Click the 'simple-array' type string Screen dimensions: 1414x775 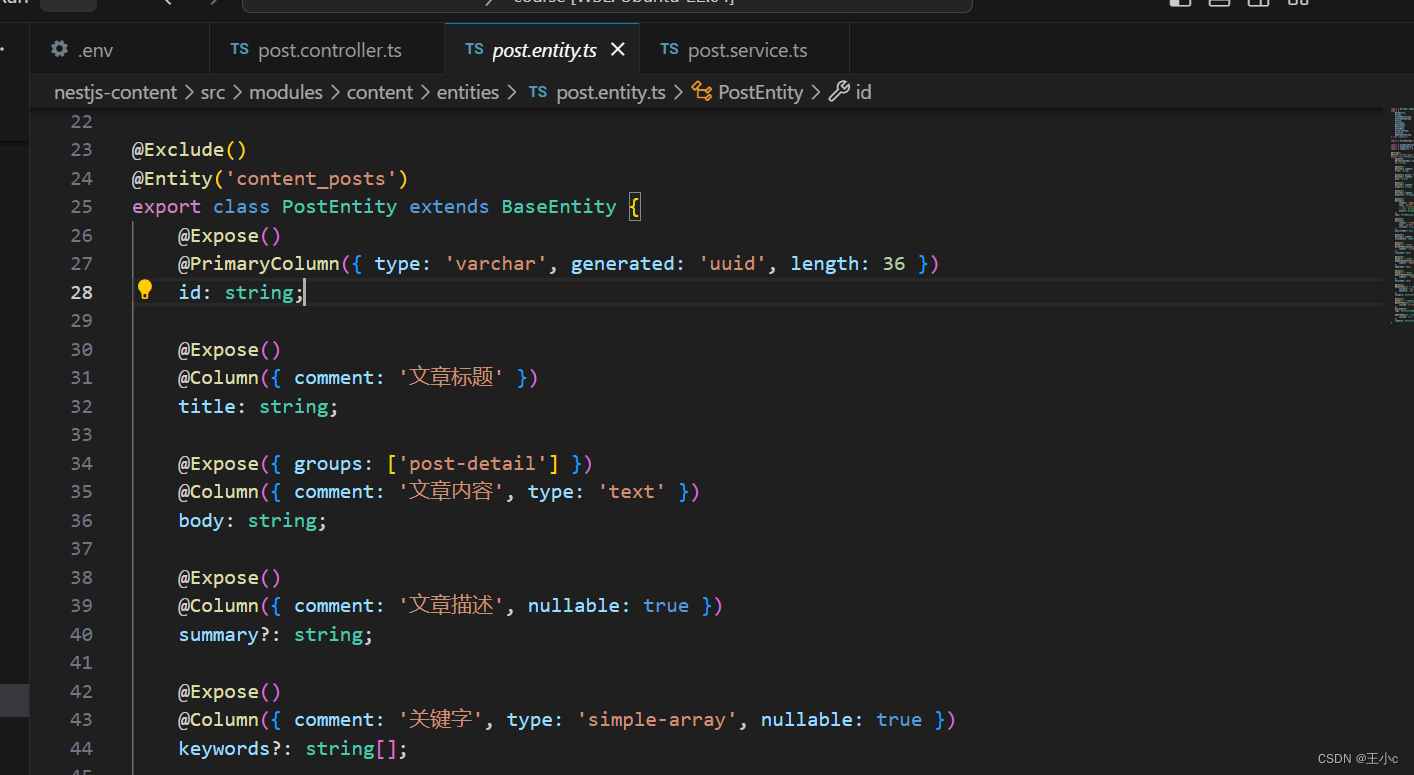(658, 720)
